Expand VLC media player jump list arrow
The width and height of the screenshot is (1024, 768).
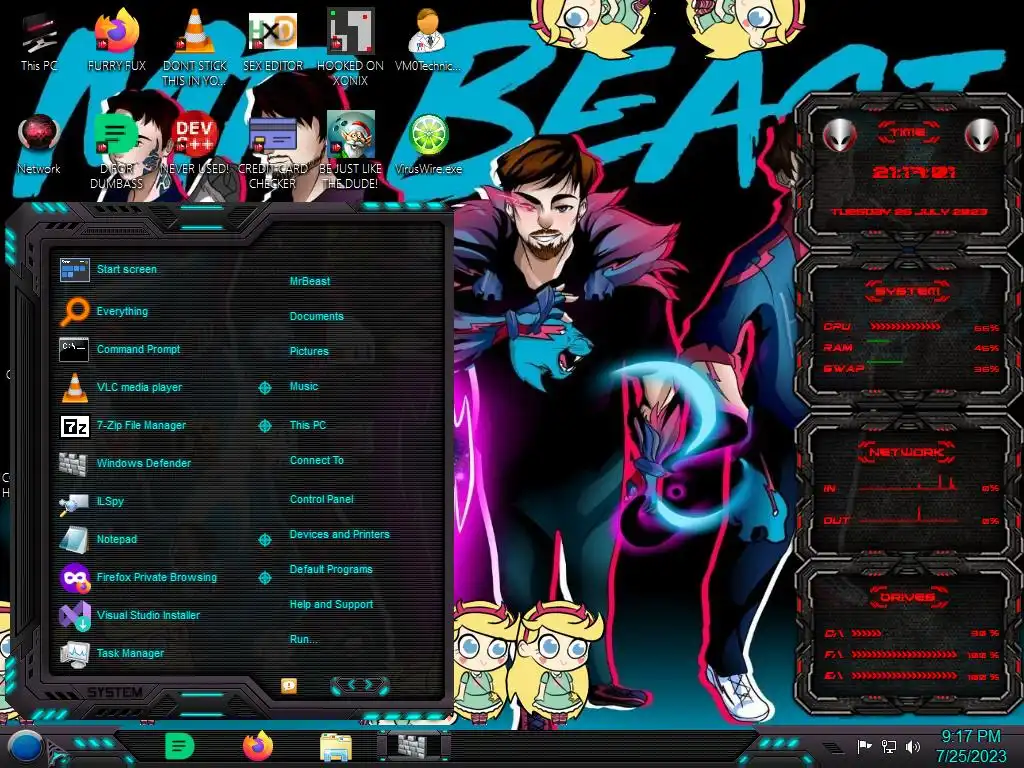click(264, 388)
